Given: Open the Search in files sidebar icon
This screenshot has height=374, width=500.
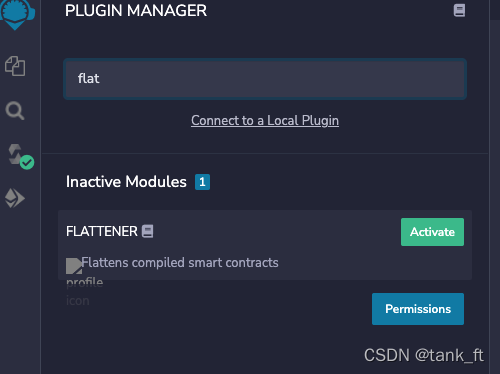Looking at the screenshot, I should 15,111.
